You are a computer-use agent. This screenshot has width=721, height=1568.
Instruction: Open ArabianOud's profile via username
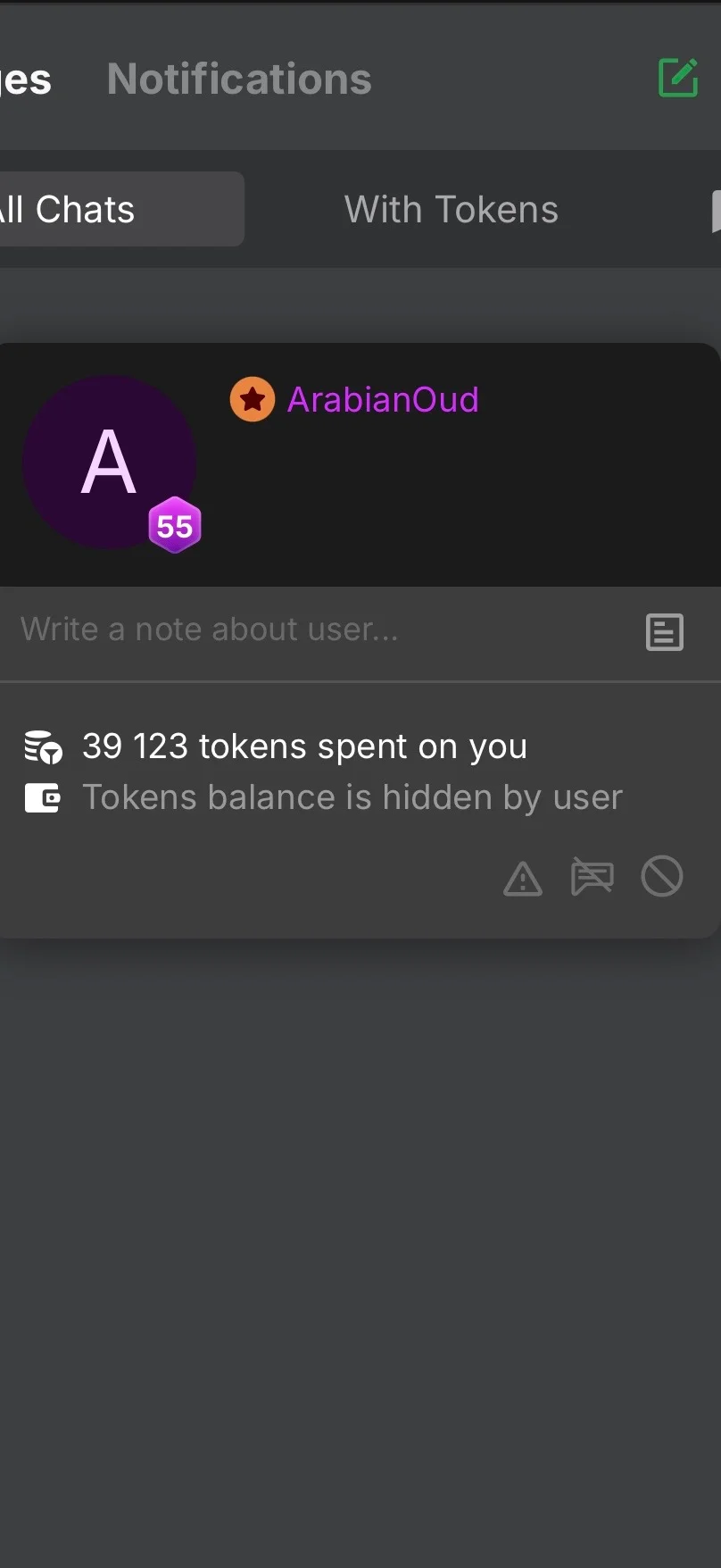click(383, 400)
